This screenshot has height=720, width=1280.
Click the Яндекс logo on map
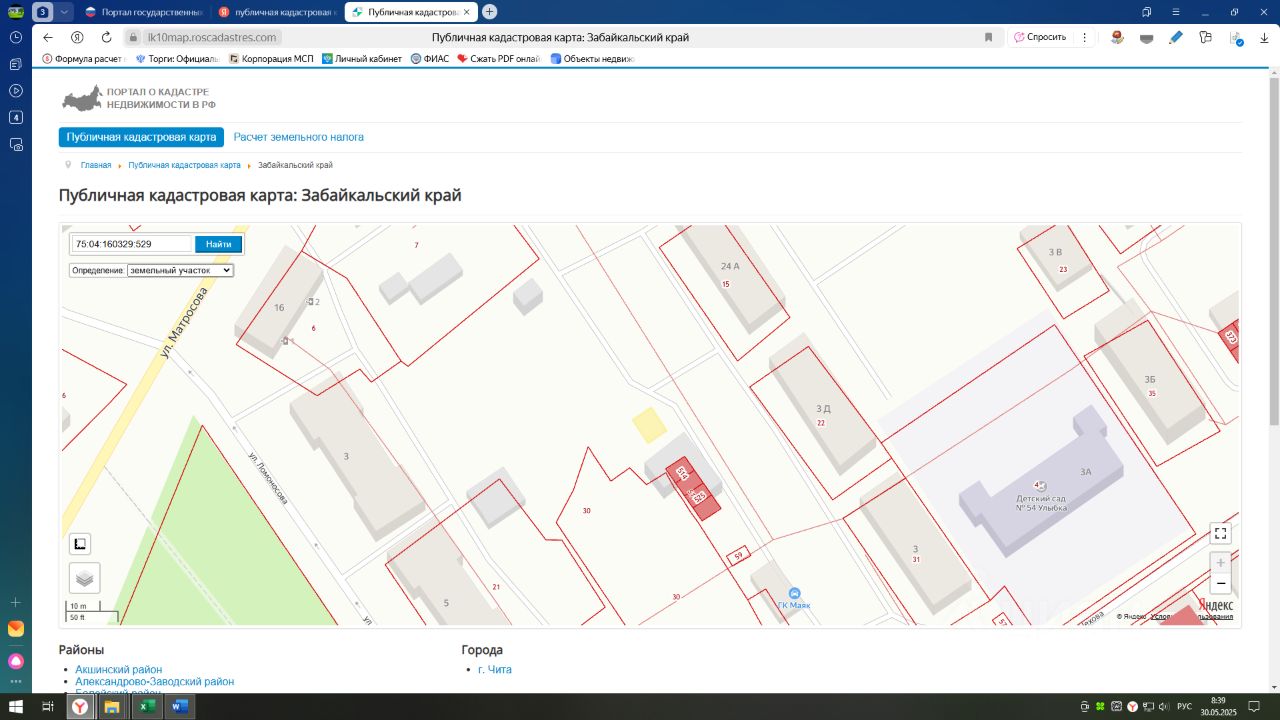click(1215, 605)
